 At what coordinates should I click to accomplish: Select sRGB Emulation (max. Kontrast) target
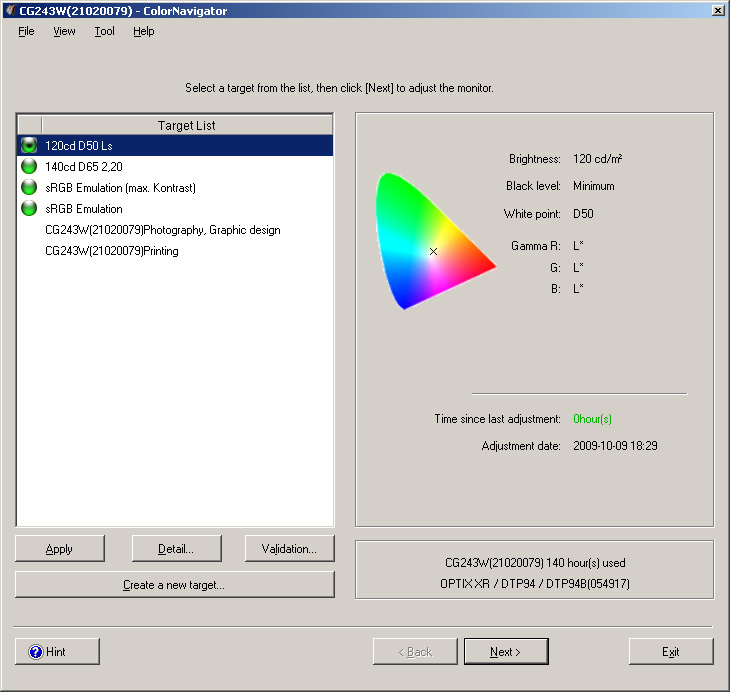175,187
